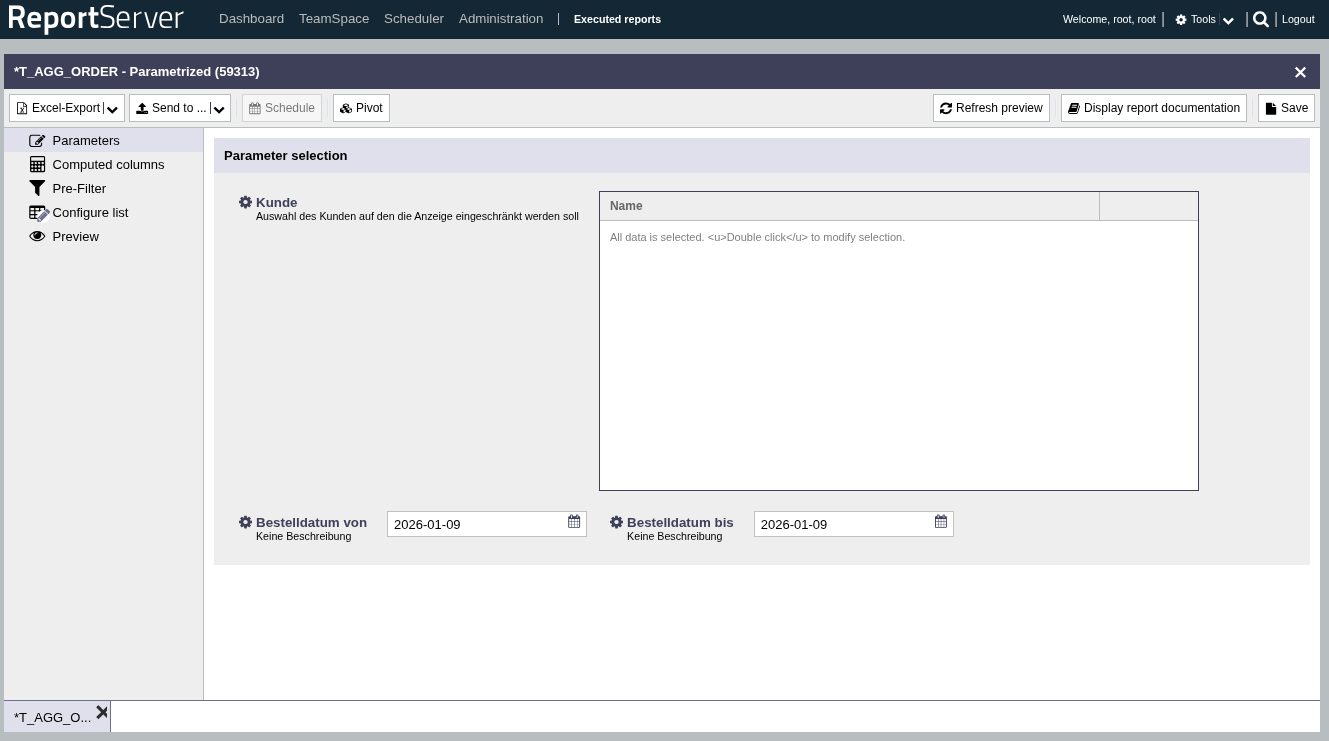Click the Pivot toolbar button
Viewport: 1329px width, 741px height.
361,108
